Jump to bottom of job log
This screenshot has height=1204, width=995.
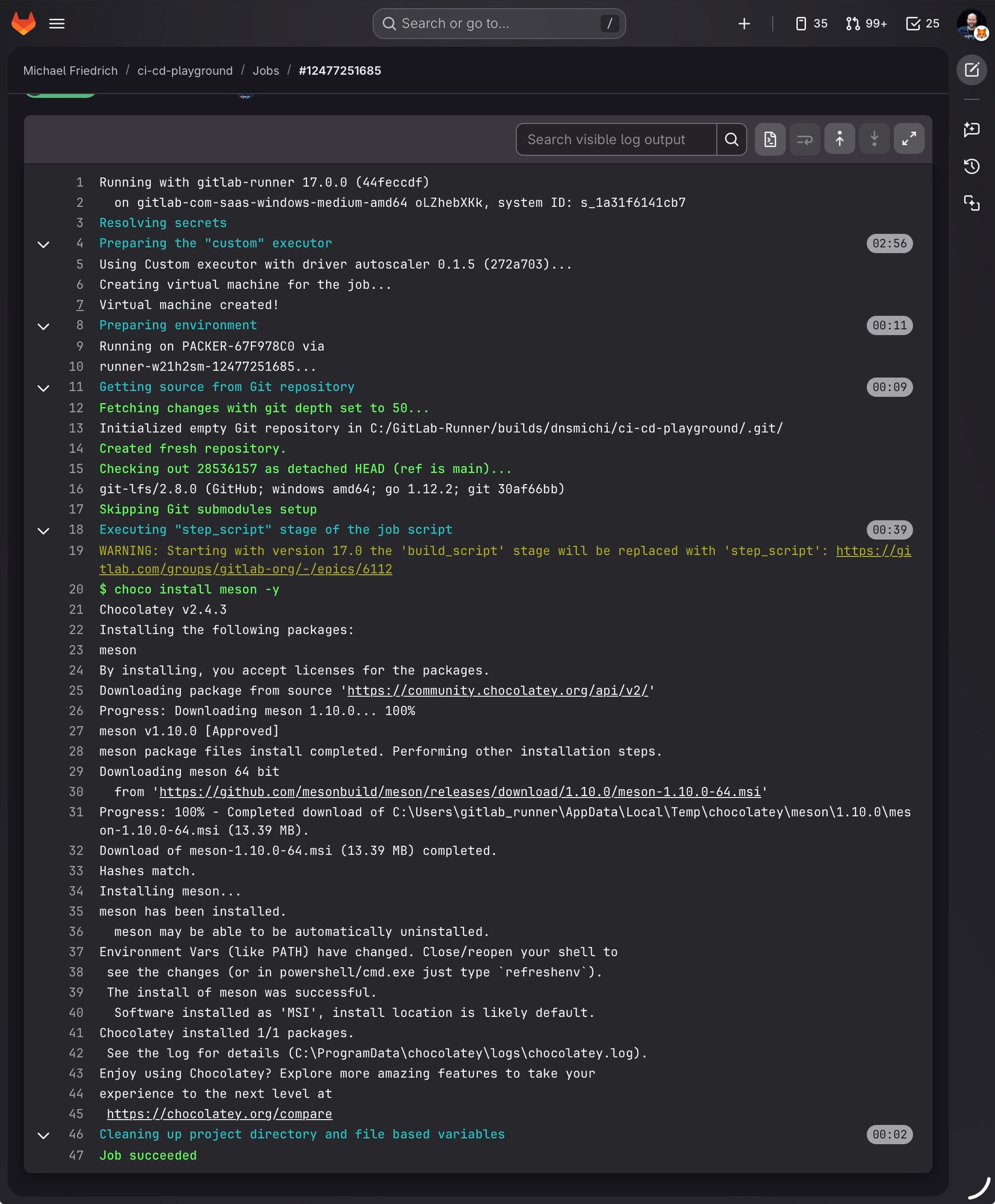[x=874, y=139]
